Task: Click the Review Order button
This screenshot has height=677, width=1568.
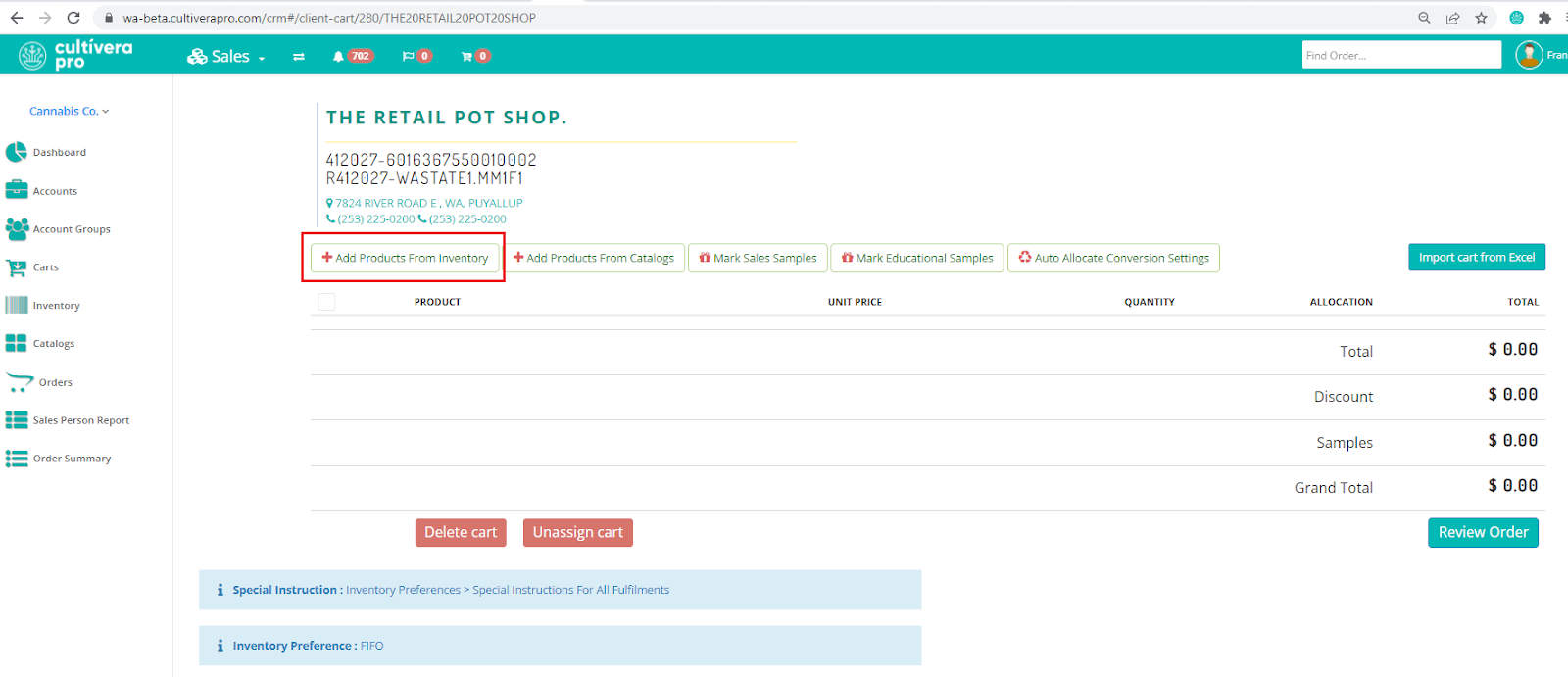Action: (x=1483, y=532)
